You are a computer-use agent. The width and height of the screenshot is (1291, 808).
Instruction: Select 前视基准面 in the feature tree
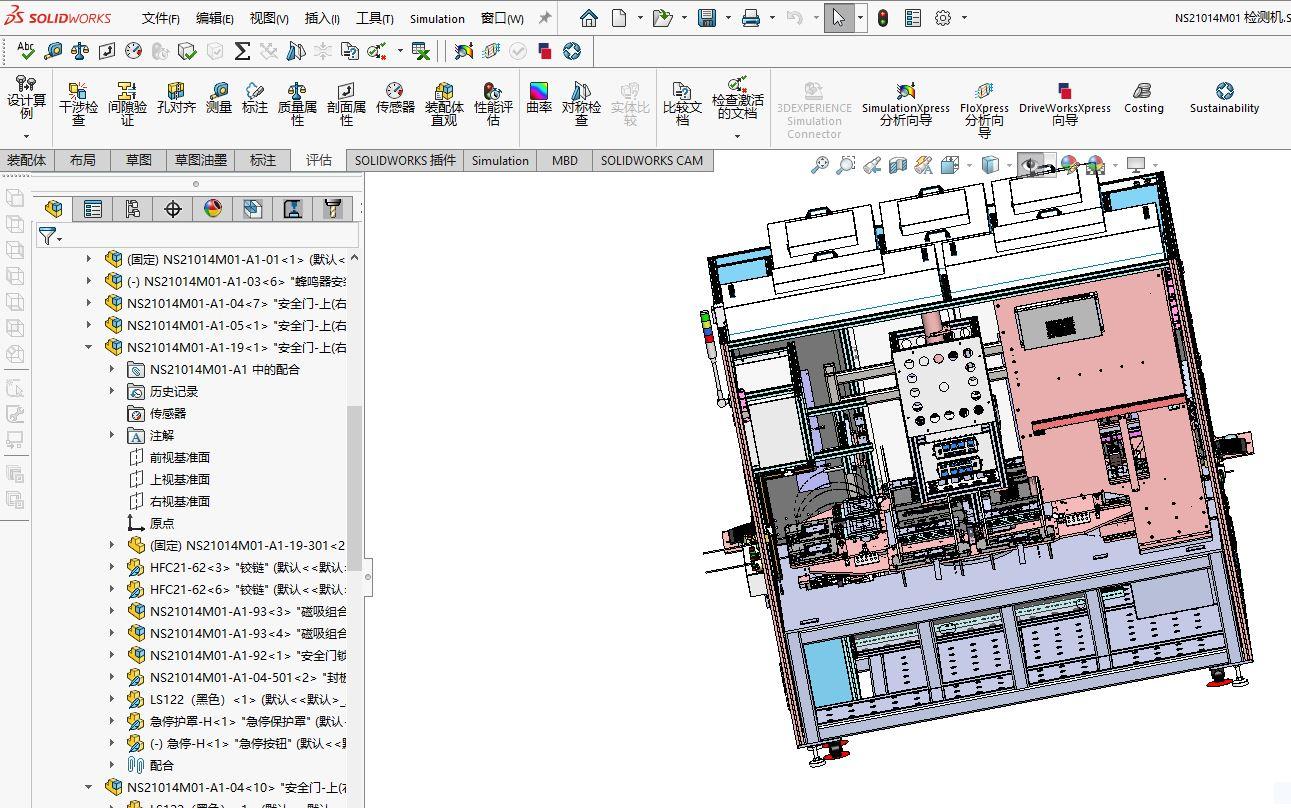(x=179, y=457)
